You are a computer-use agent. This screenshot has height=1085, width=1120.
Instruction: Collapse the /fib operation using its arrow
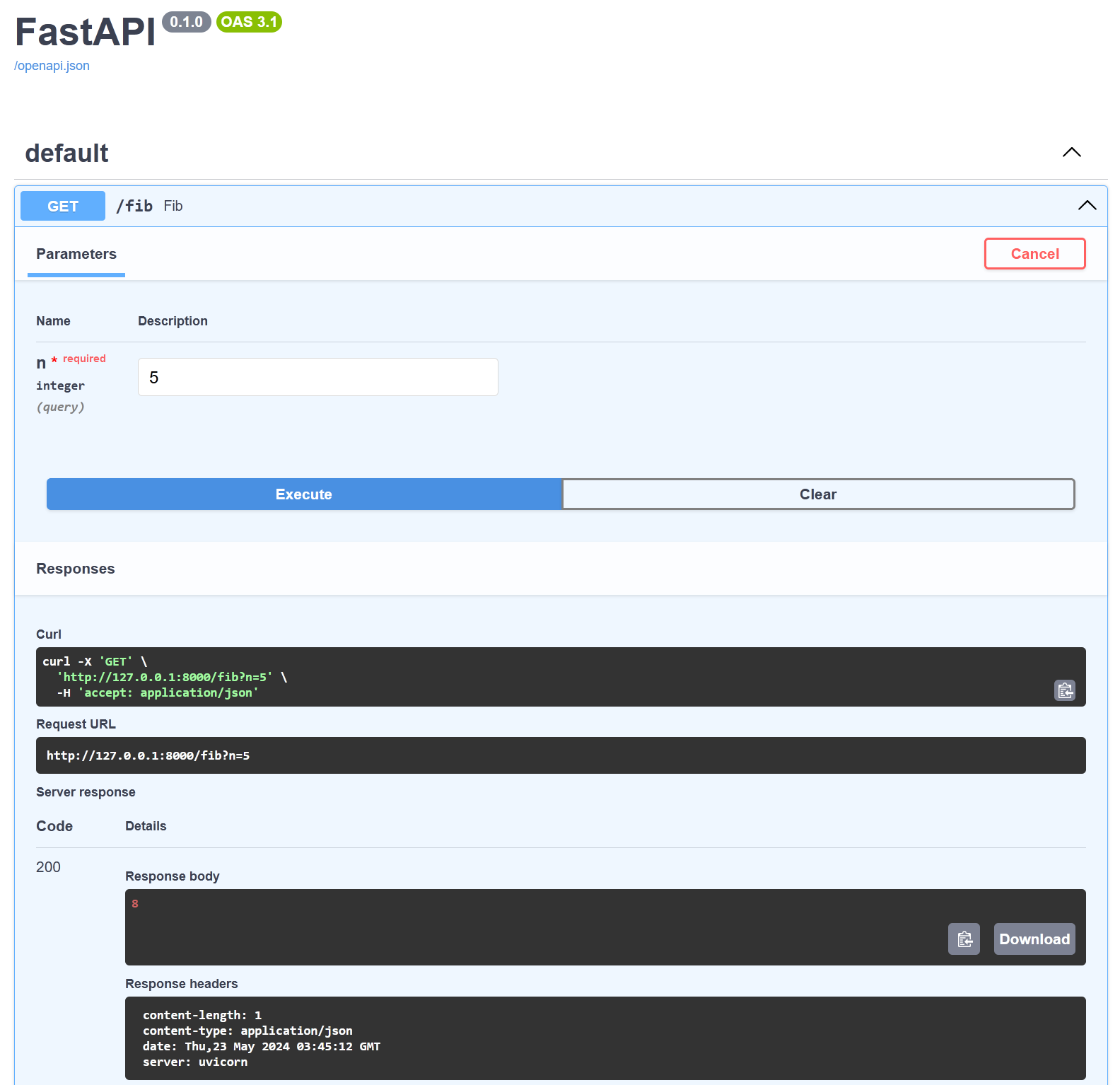(x=1087, y=206)
